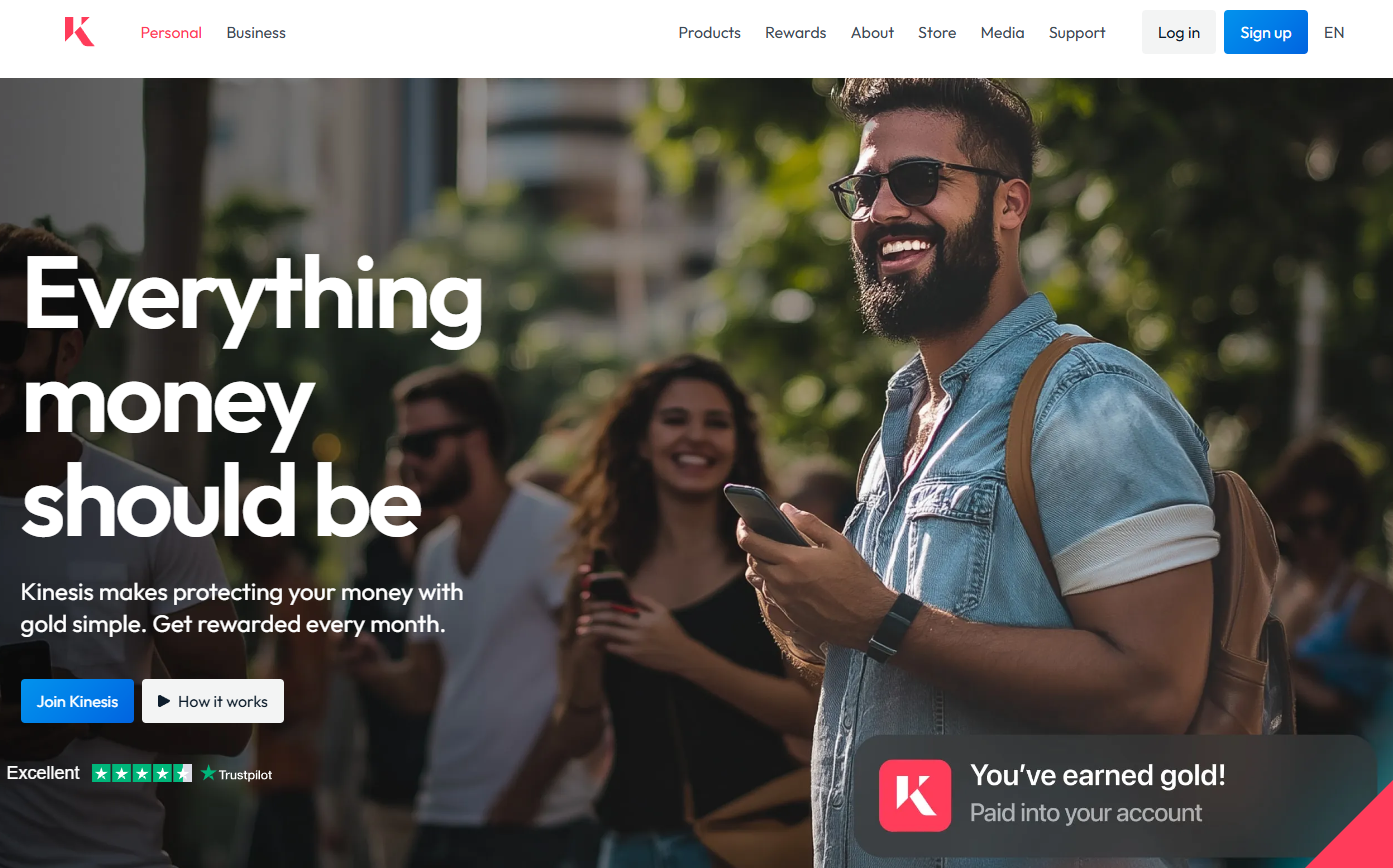This screenshot has width=1393, height=868.
Task: Open the About menu
Action: coord(872,33)
